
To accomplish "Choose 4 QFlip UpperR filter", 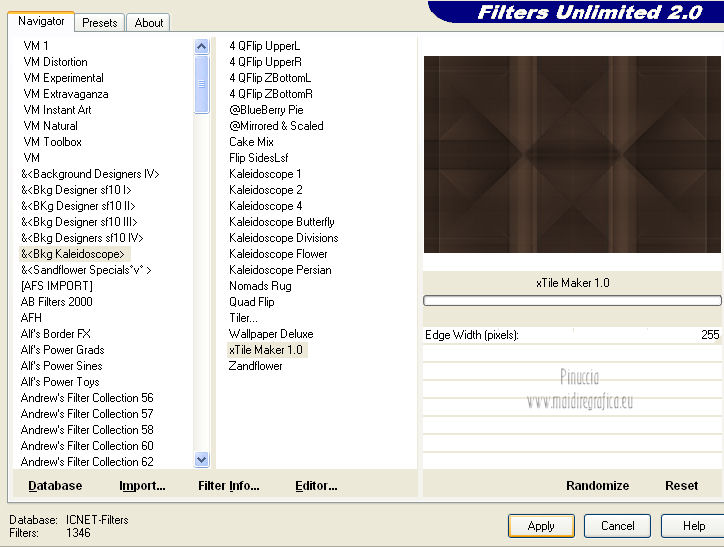I will pos(265,62).
